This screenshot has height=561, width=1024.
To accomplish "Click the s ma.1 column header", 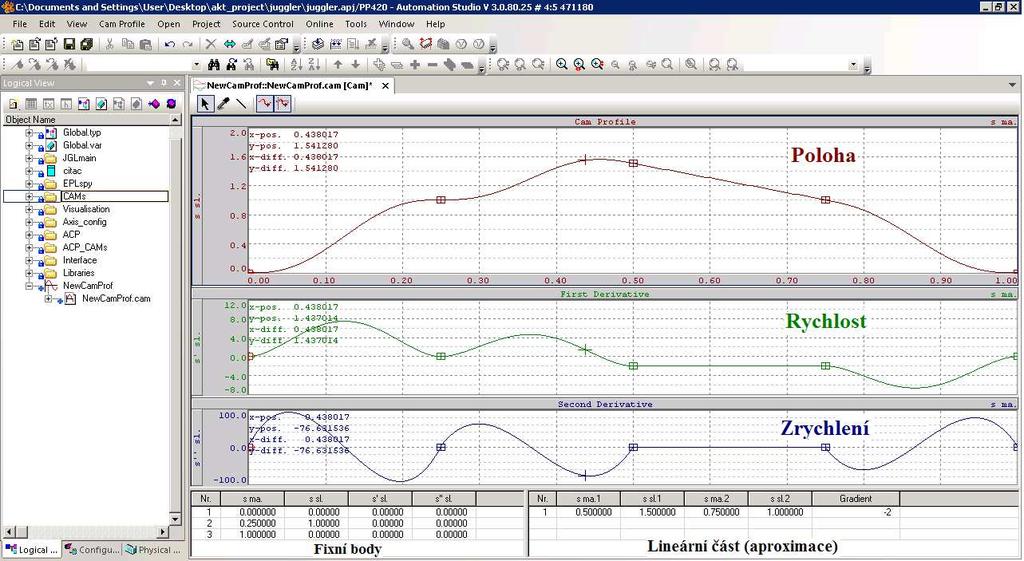I will pos(588,499).
